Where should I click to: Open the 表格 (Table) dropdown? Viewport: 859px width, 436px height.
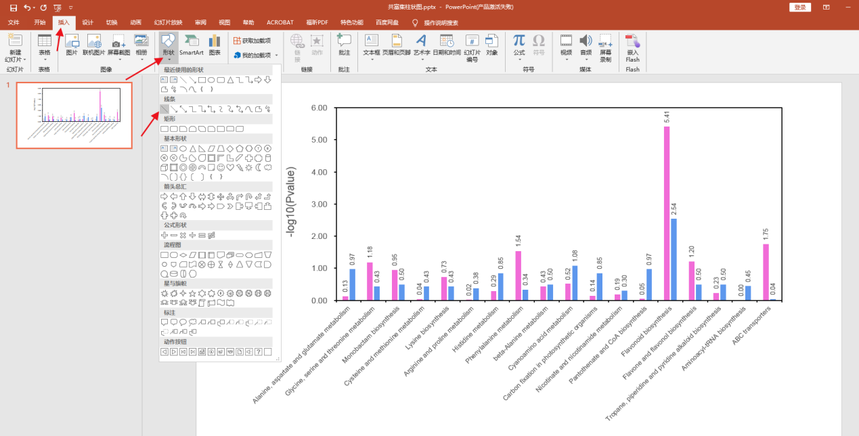pos(44,47)
